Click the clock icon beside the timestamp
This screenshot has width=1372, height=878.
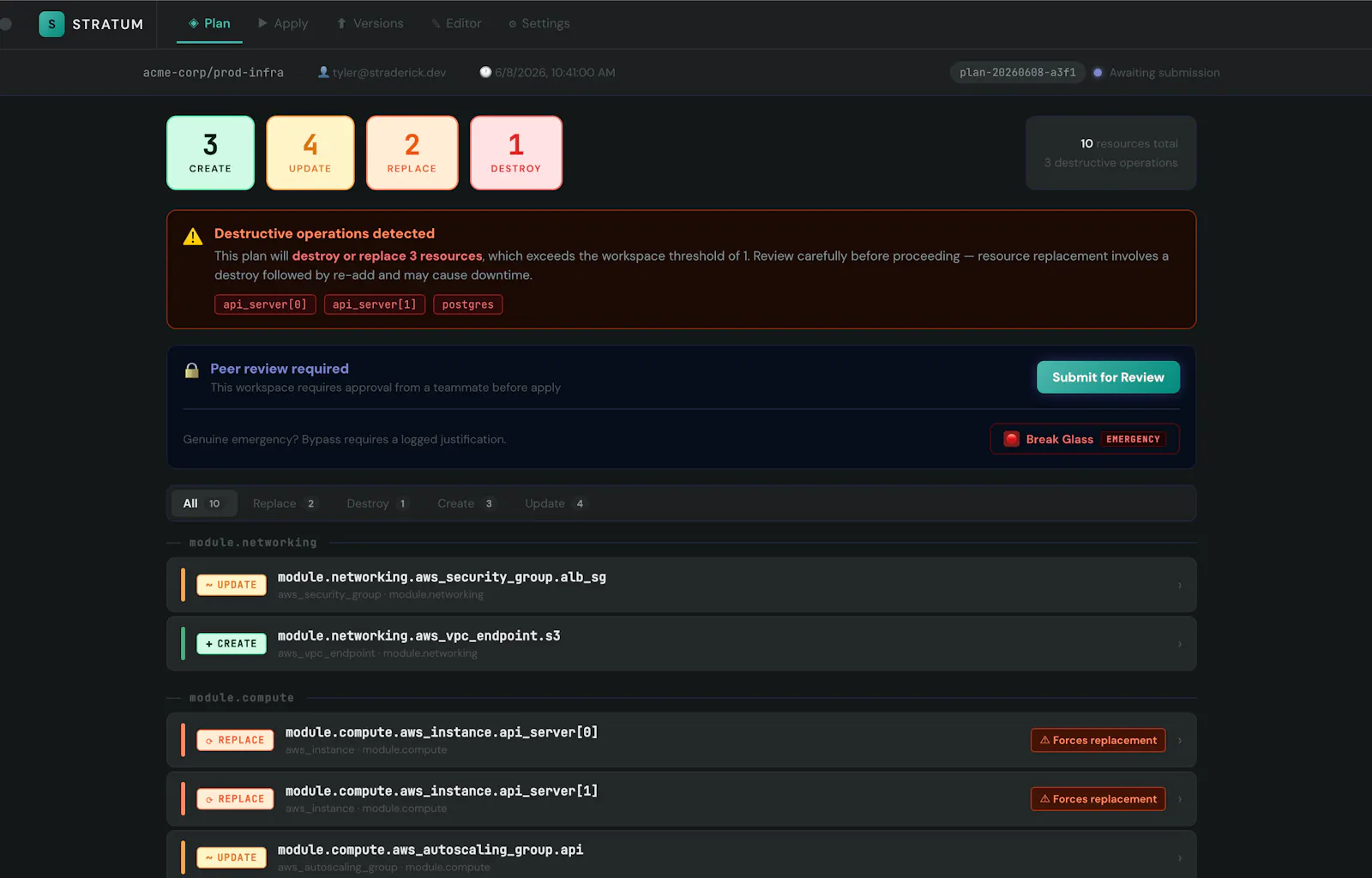(485, 72)
